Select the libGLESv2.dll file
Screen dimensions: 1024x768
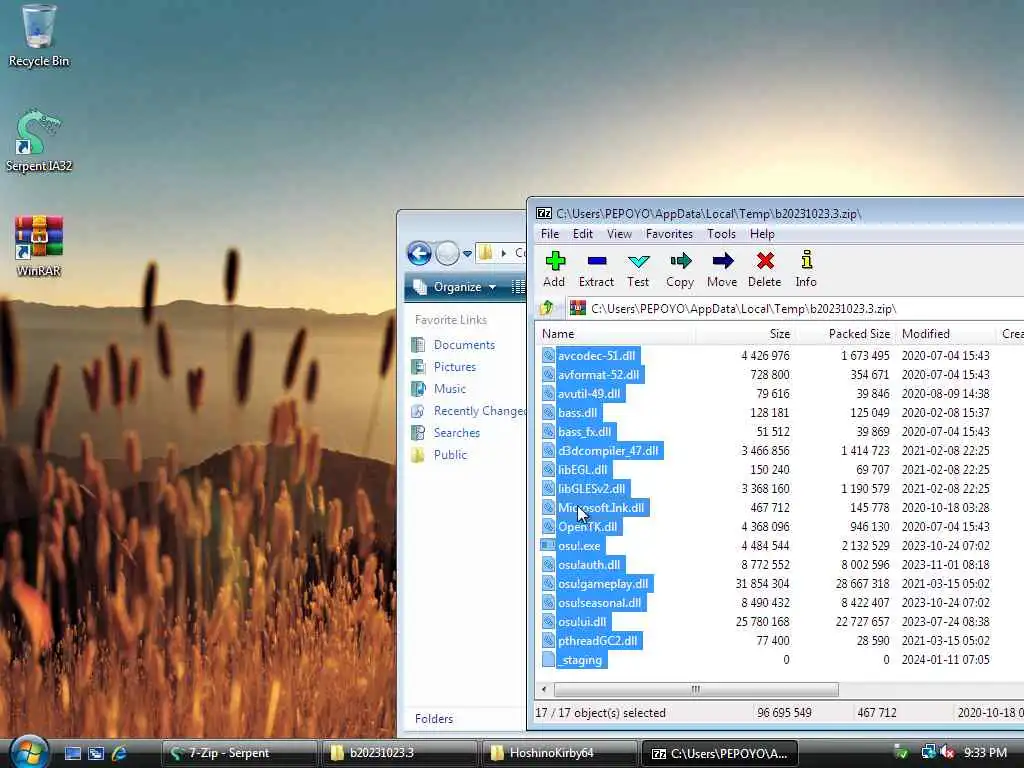(x=591, y=488)
